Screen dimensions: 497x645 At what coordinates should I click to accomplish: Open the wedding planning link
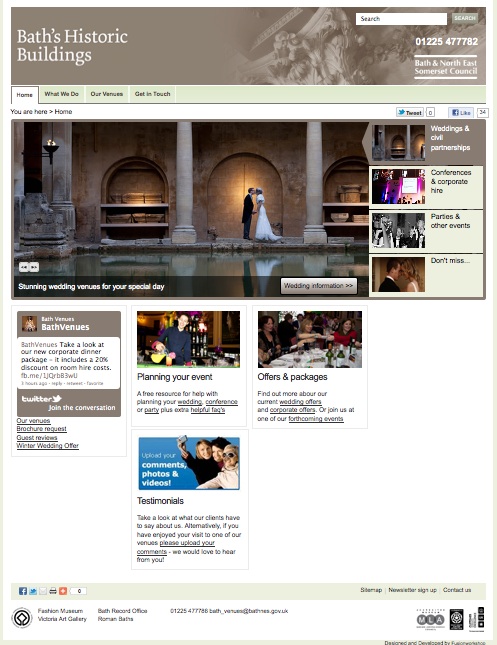point(190,402)
